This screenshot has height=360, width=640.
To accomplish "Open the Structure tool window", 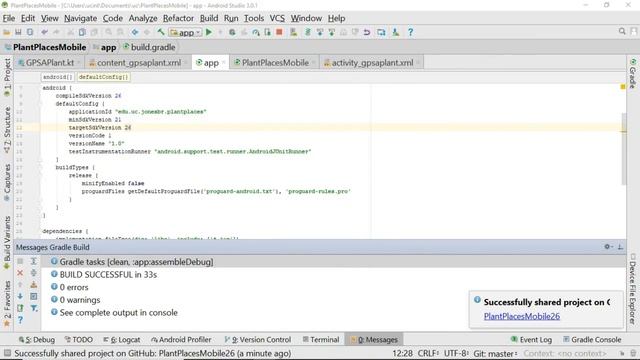I will tap(7, 130).
